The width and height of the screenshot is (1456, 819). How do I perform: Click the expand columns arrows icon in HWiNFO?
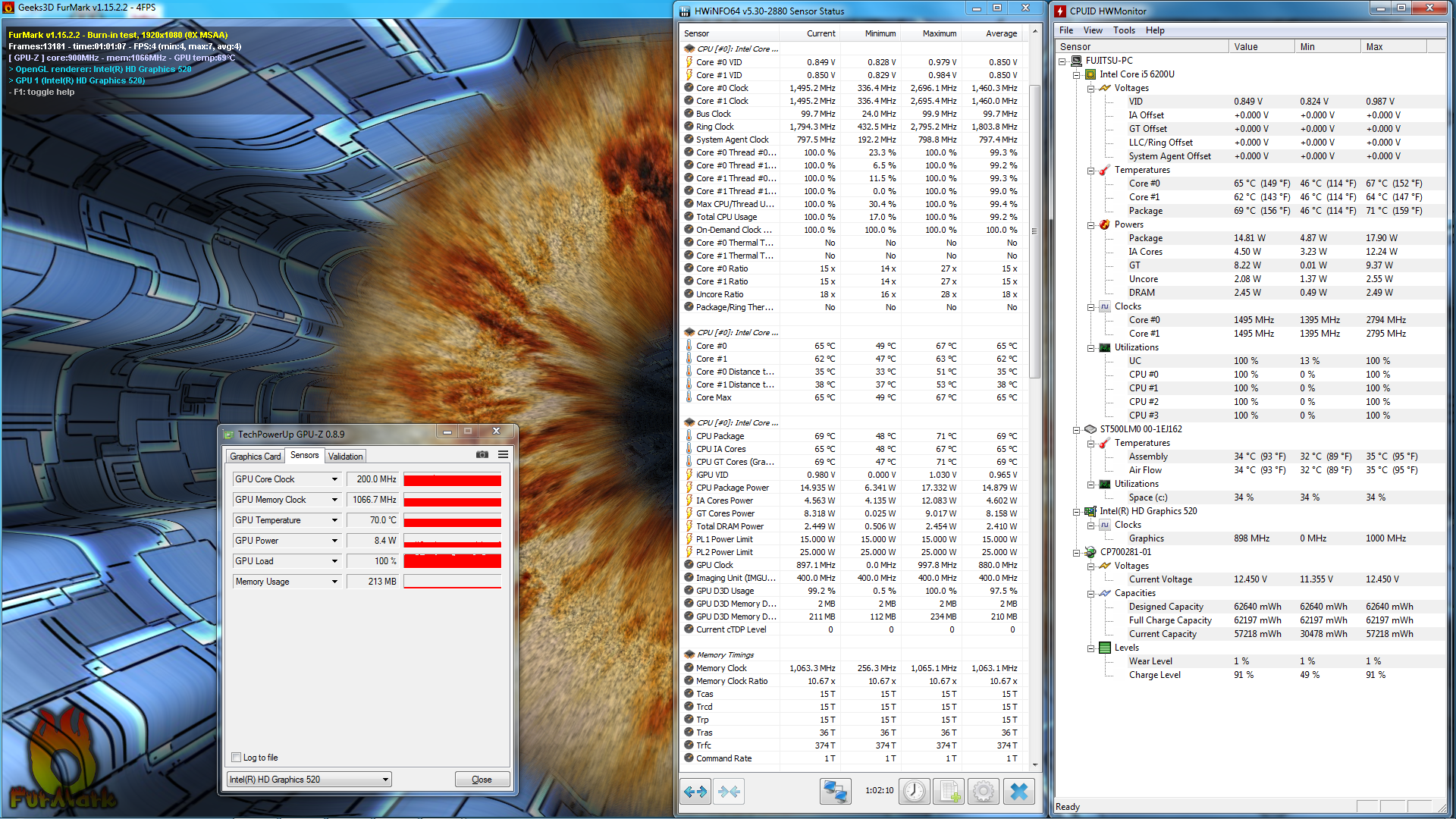pyautogui.click(x=695, y=792)
